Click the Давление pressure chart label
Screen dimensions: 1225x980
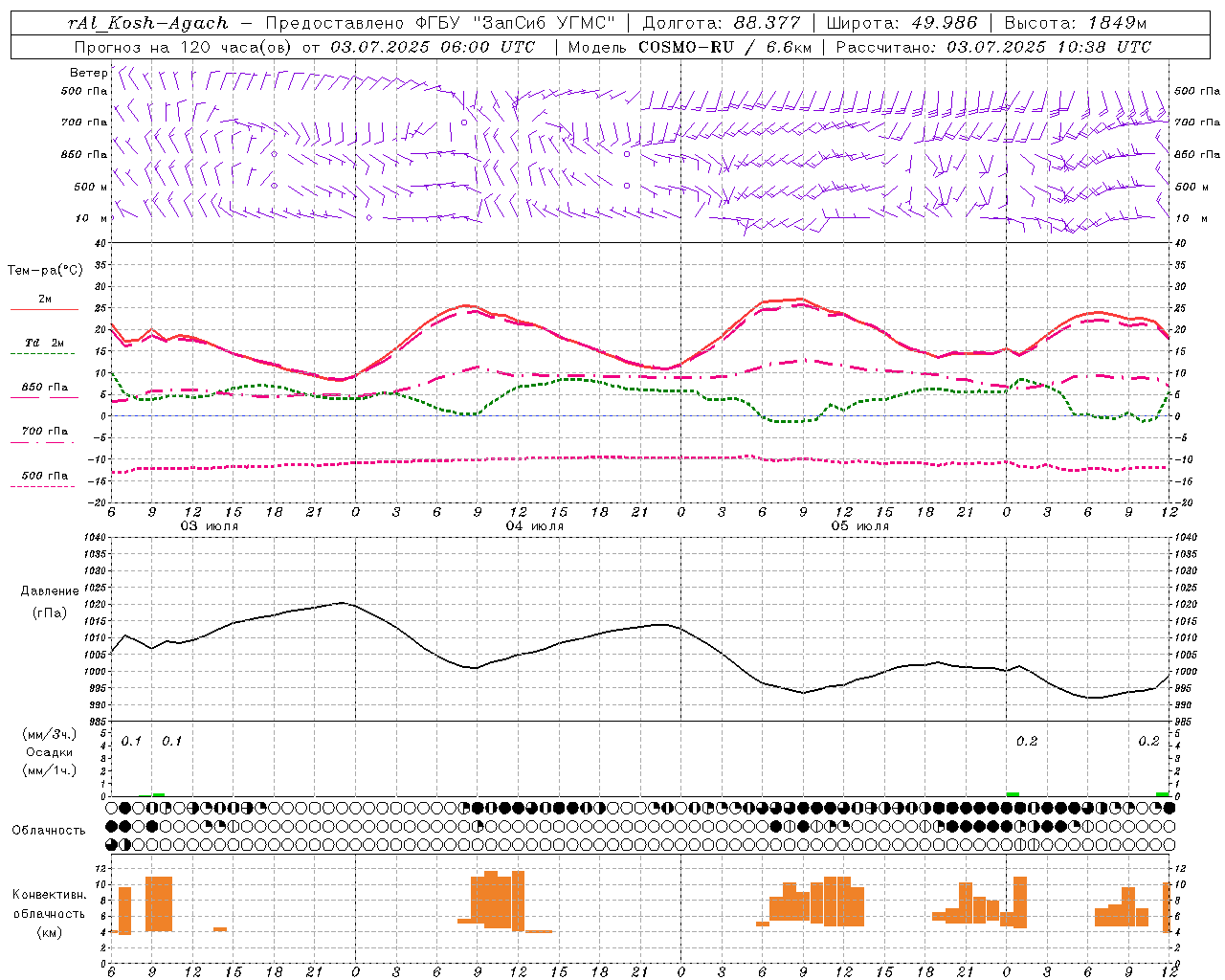point(50,591)
